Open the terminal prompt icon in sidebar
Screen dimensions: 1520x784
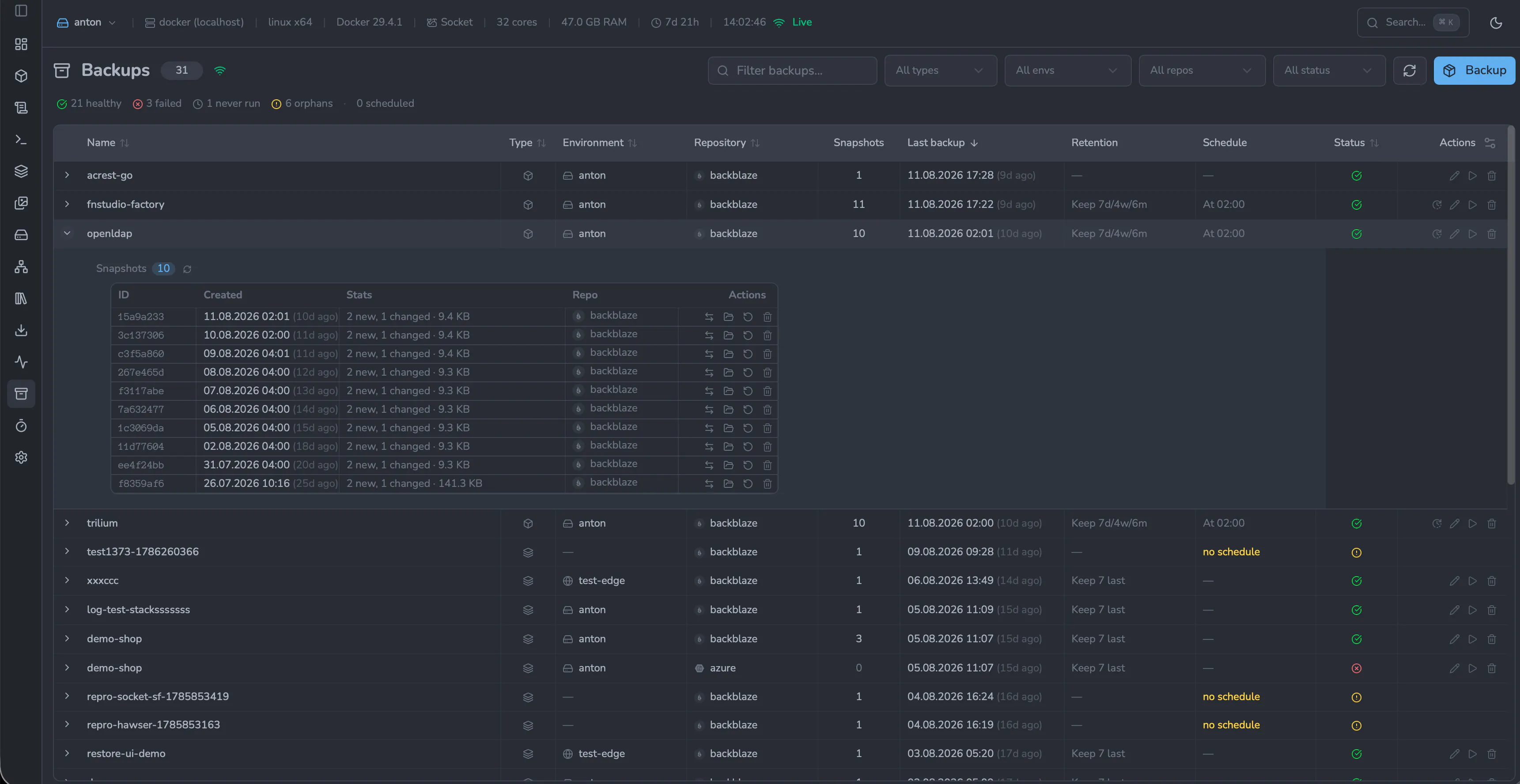coord(21,140)
